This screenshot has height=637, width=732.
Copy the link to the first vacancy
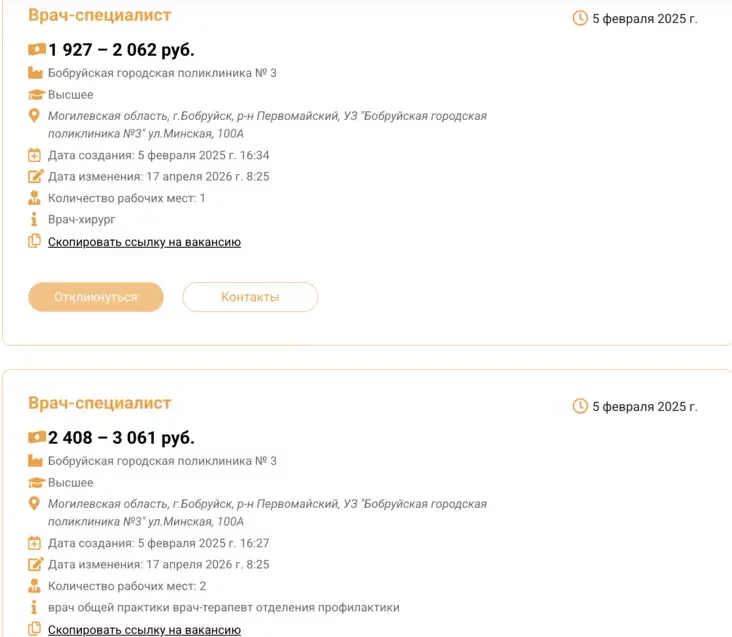click(x=144, y=242)
